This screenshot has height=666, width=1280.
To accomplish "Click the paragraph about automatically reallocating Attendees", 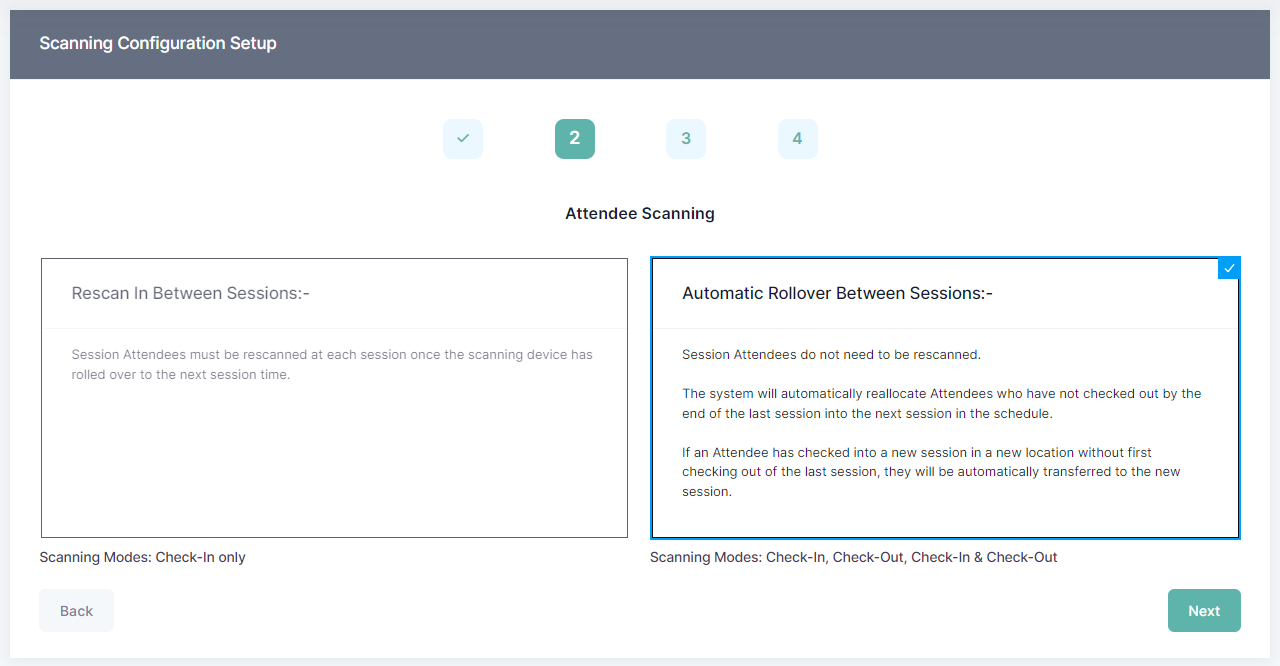I will (940, 403).
